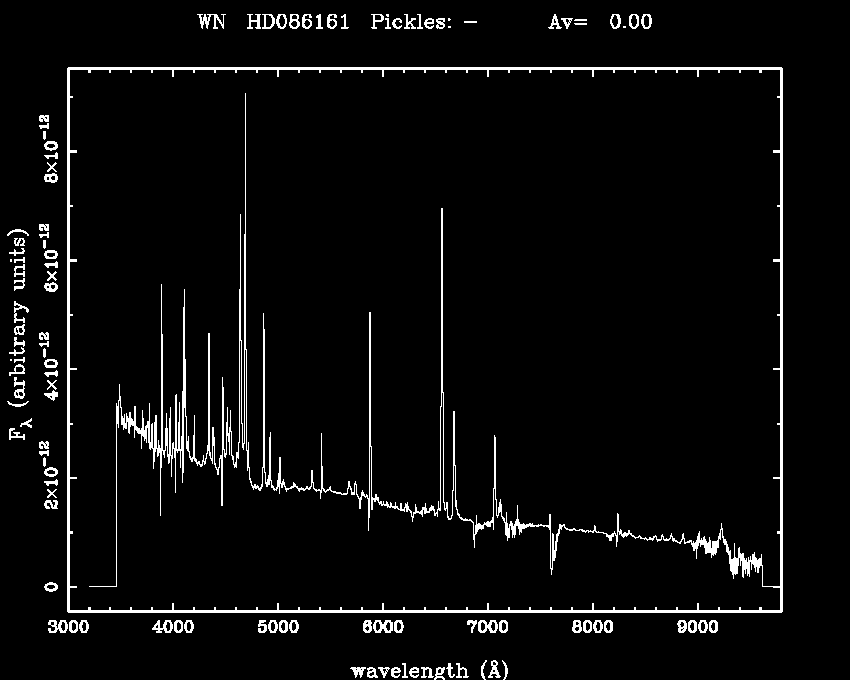Viewport: 850px width, 680px height.
Task: Click the 9000 tick label on x-axis
Action: coord(698,629)
